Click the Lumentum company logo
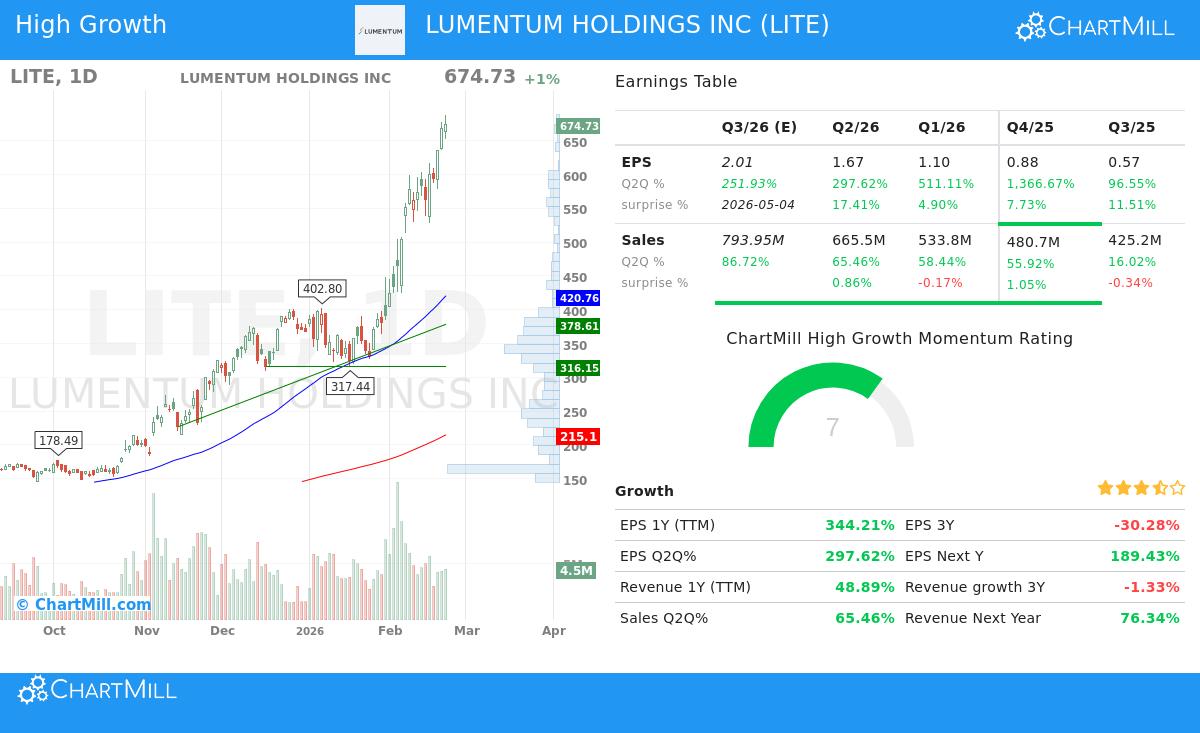Viewport: 1200px width, 733px height. coord(380,29)
